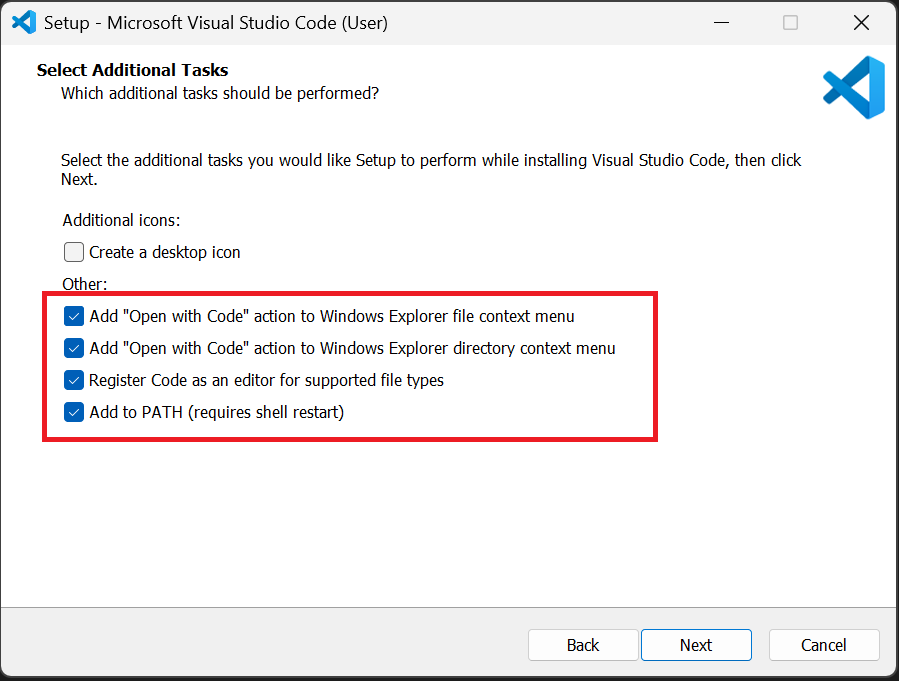Viewport: 899px width, 681px height.
Task: Cancel the Visual Studio Code setup
Action: [824, 645]
